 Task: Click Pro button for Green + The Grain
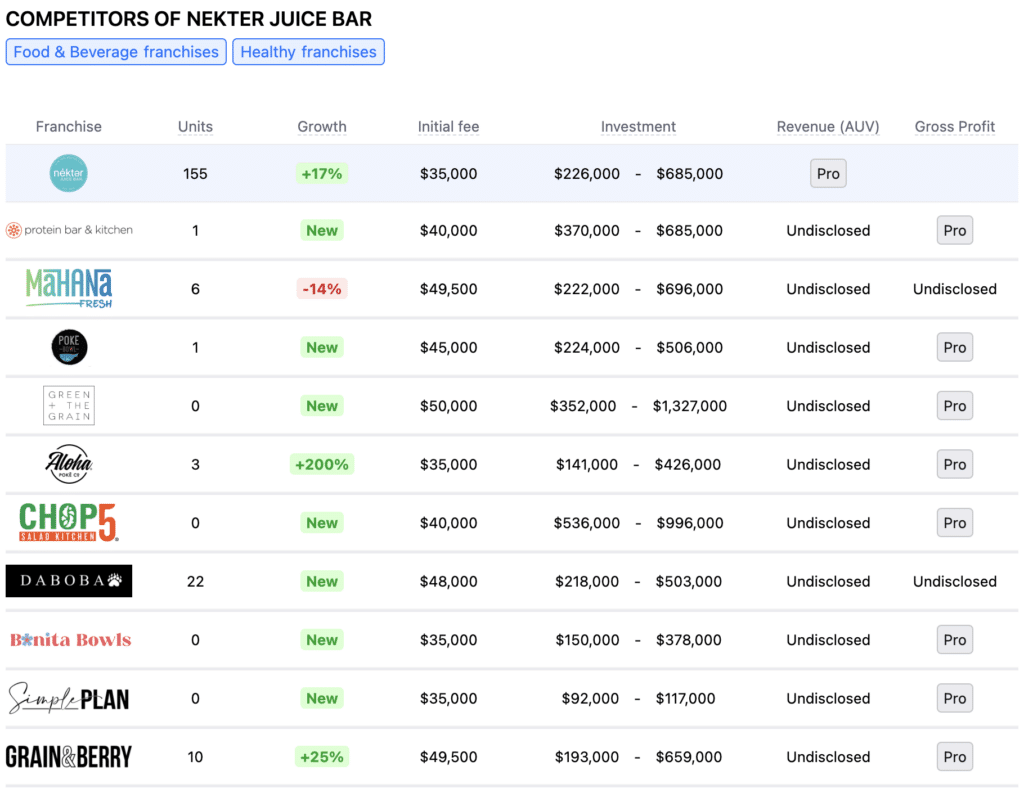[955, 406]
